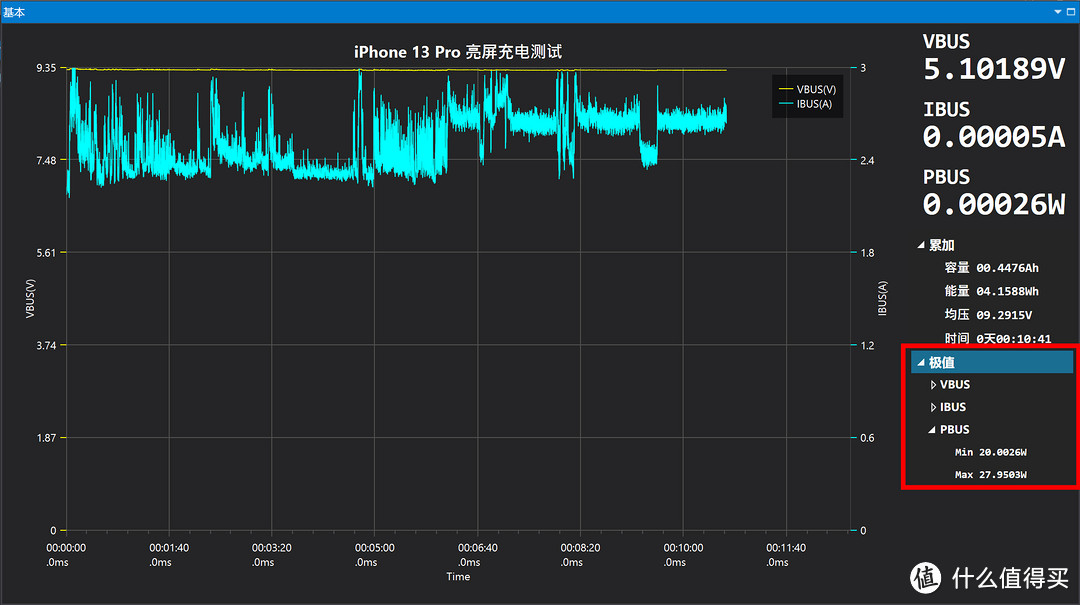Expand the VBUS extremes node arrow
1080x605 pixels.
coord(933,385)
